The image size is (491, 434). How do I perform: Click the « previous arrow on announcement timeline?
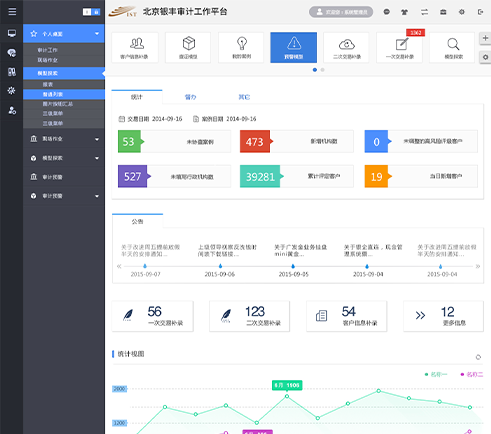(119, 266)
